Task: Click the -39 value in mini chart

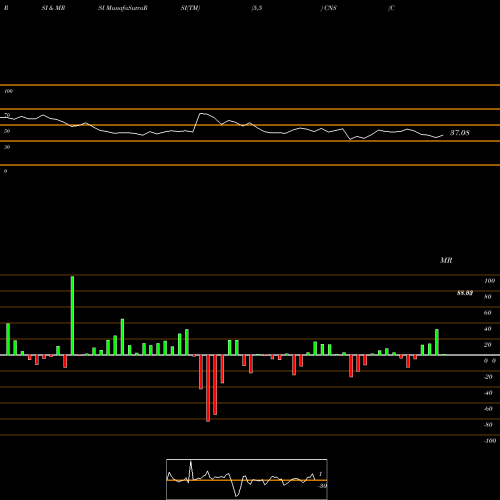Action: (x=323, y=486)
